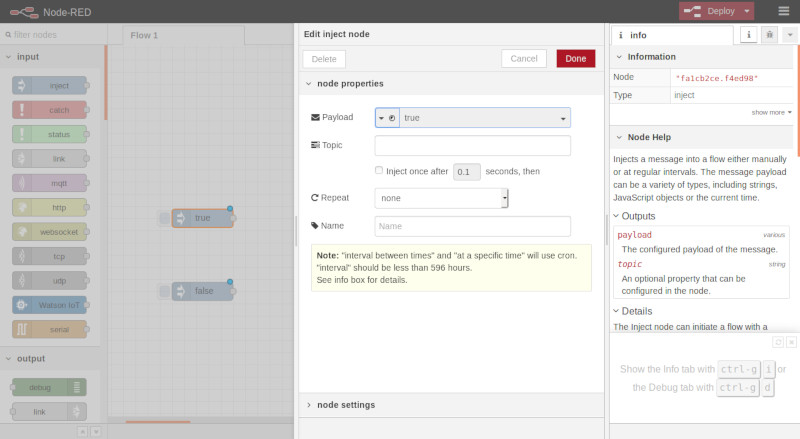The width and height of the screenshot is (800, 439).
Task: Select the mqtt node in palette
Action: [x=49, y=183]
